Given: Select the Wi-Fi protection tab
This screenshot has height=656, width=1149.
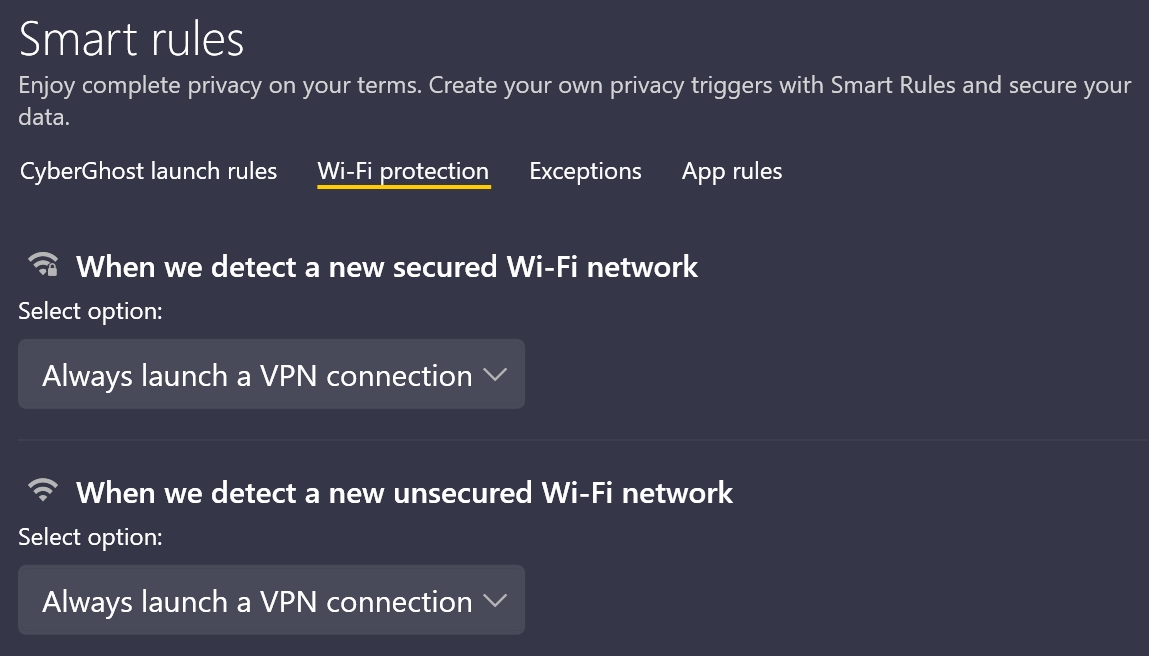Looking at the screenshot, I should tap(403, 171).
